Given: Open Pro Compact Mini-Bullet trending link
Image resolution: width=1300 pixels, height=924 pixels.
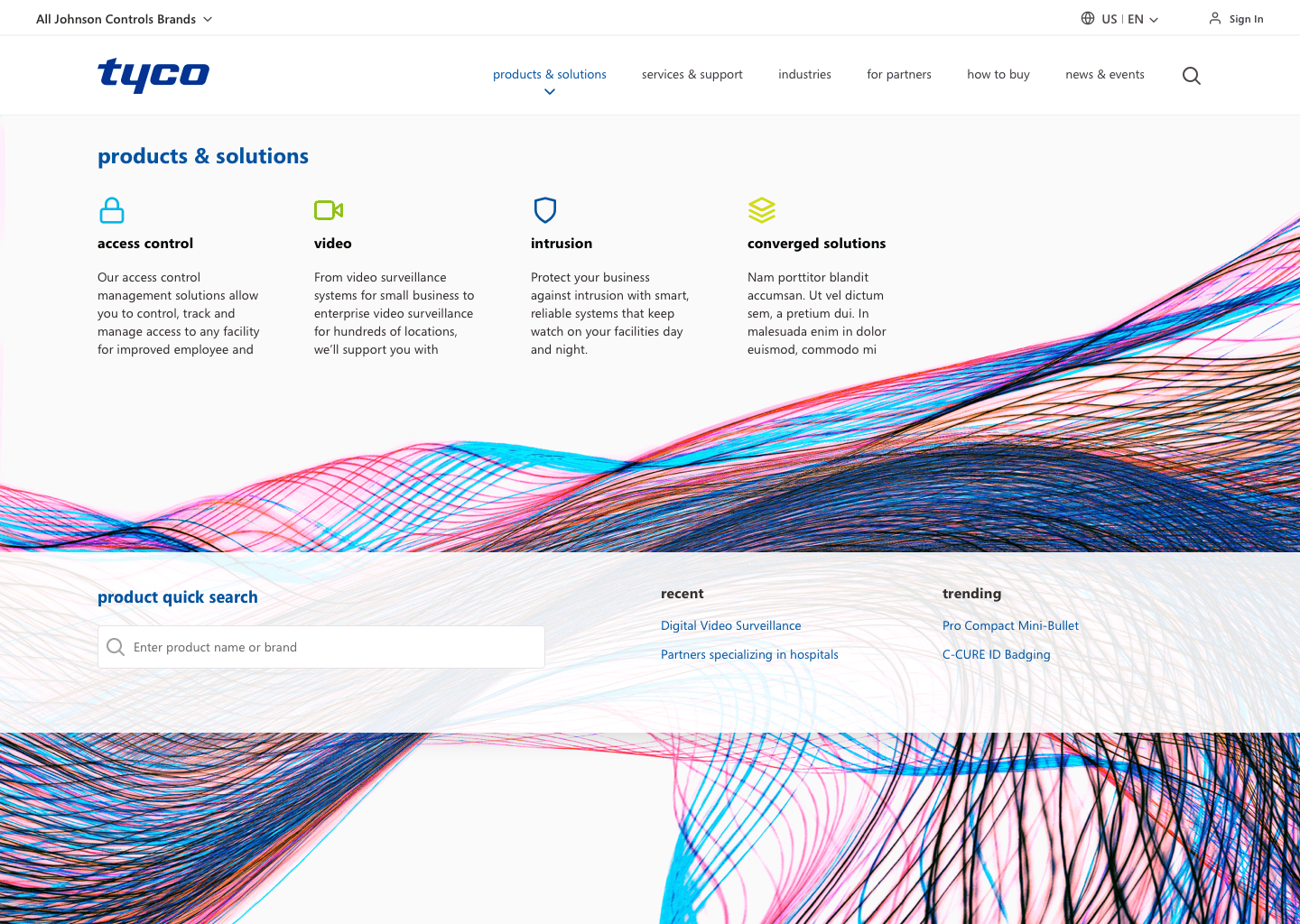Looking at the screenshot, I should coord(1011,625).
